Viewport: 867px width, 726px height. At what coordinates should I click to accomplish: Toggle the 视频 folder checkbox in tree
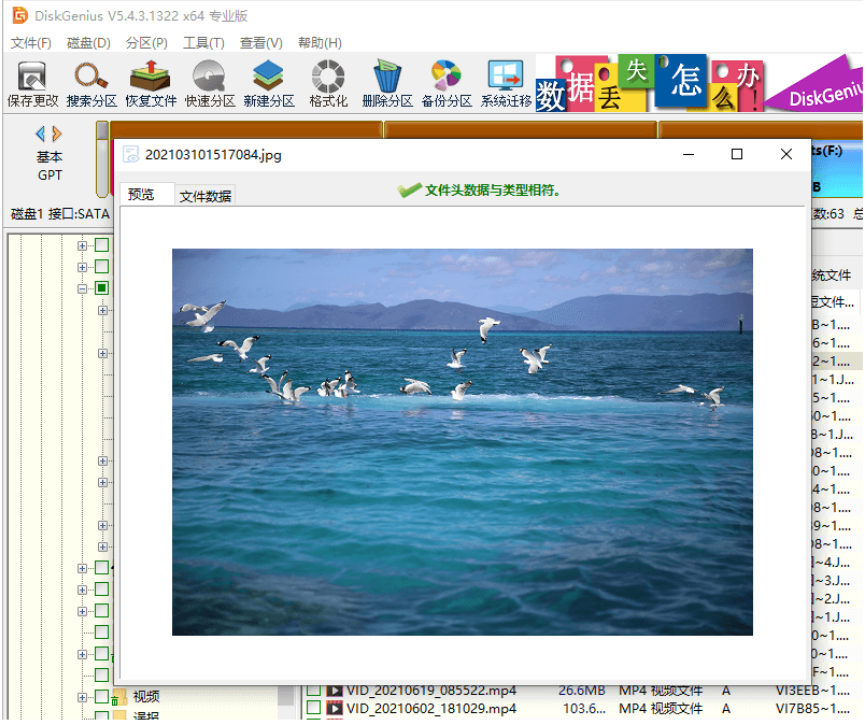tap(101, 697)
